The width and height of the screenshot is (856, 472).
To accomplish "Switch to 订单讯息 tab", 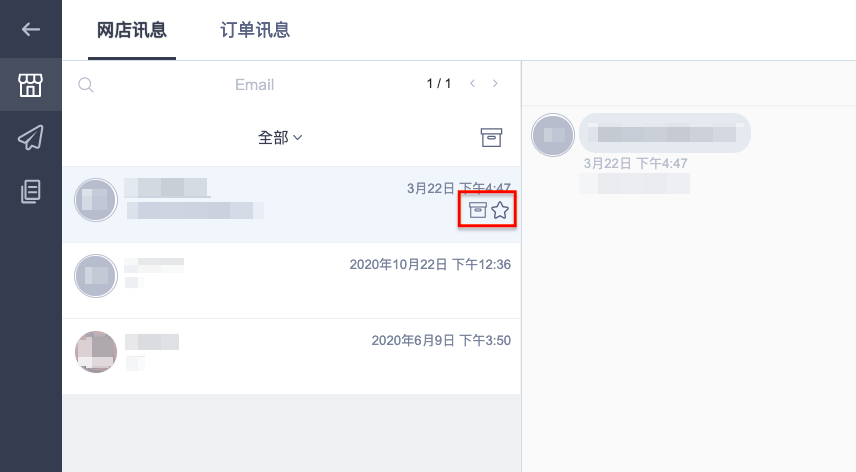I will [255, 30].
